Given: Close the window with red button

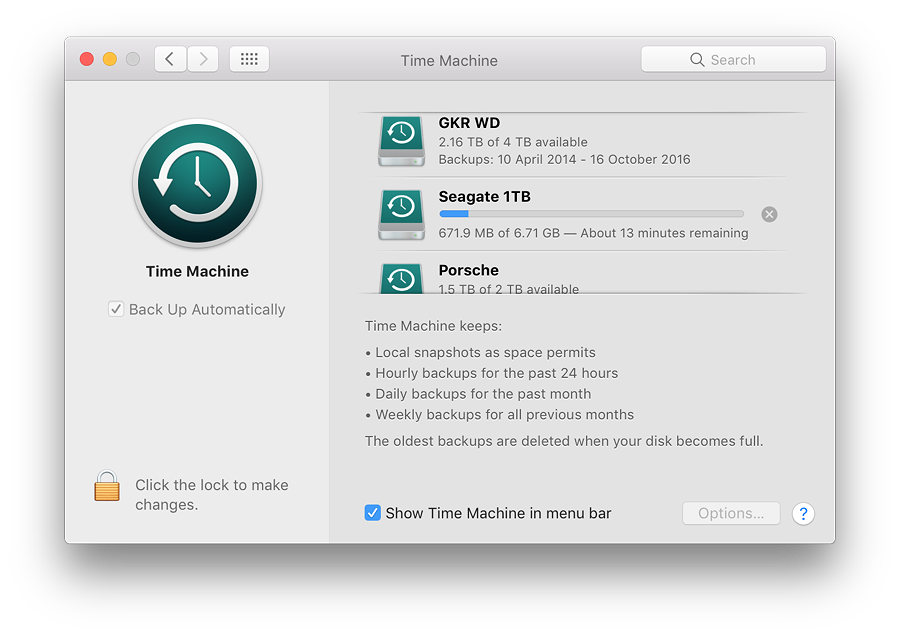Looking at the screenshot, I should click(x=87, y=59).
